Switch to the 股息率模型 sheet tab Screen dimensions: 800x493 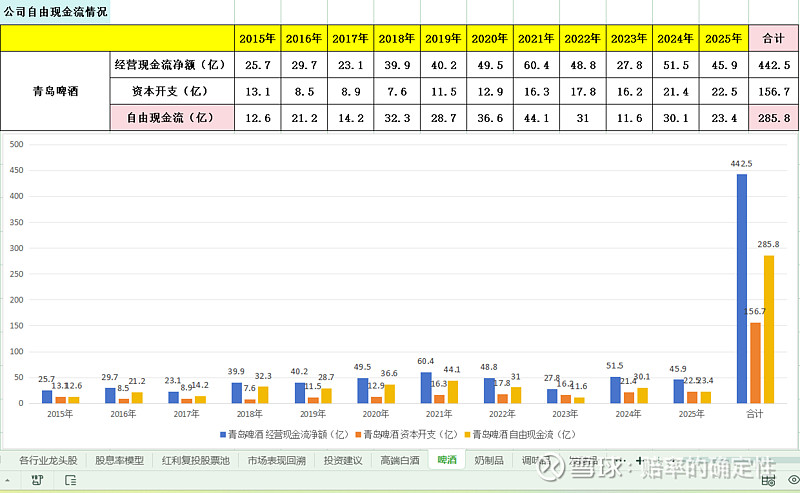[119, 460]
